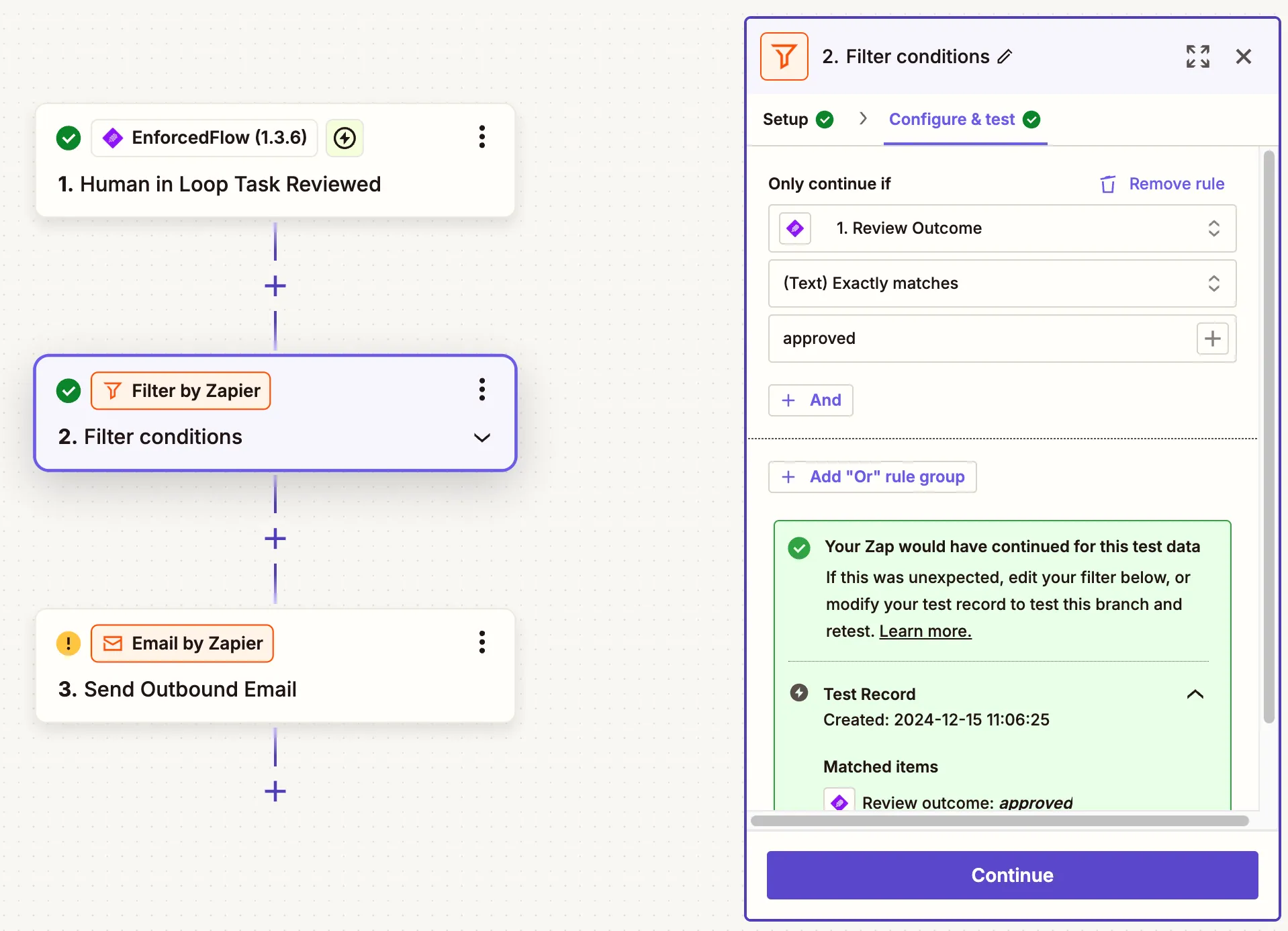1288x931 pixels.
Task: Click the pencil icon to rename the step
Action: click(x=1005, y=57)
